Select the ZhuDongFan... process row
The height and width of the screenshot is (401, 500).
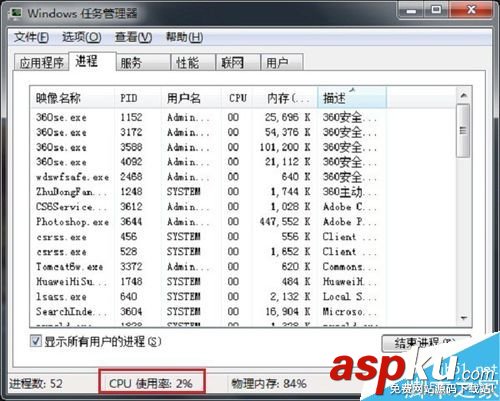click(x=207, y=192)
